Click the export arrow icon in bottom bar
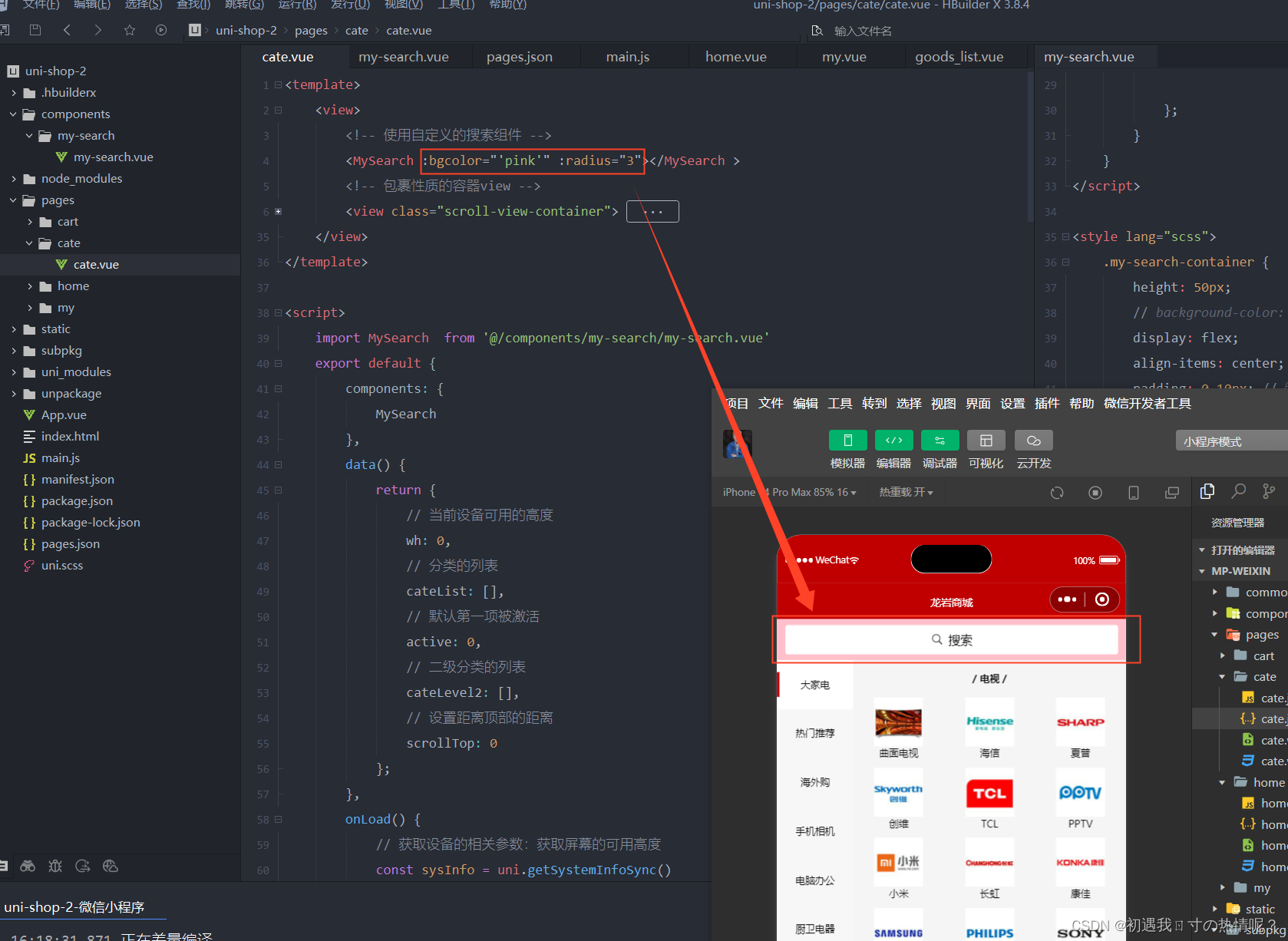 click(83, 866)
